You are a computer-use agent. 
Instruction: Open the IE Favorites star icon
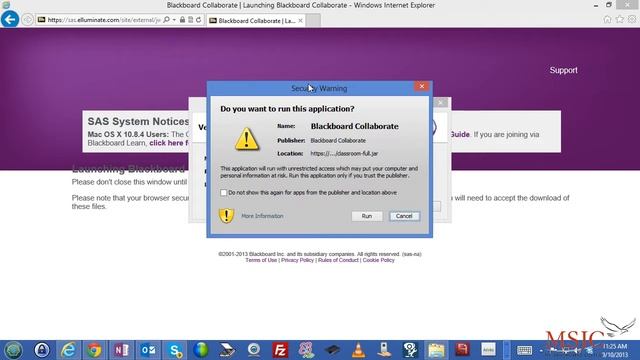coord(620,19)
